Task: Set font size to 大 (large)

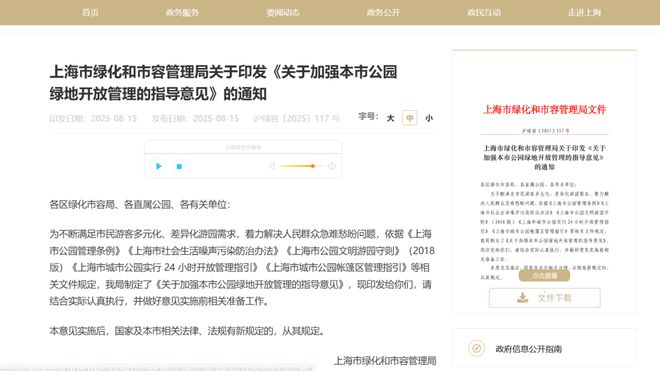Action: (391, 118)
